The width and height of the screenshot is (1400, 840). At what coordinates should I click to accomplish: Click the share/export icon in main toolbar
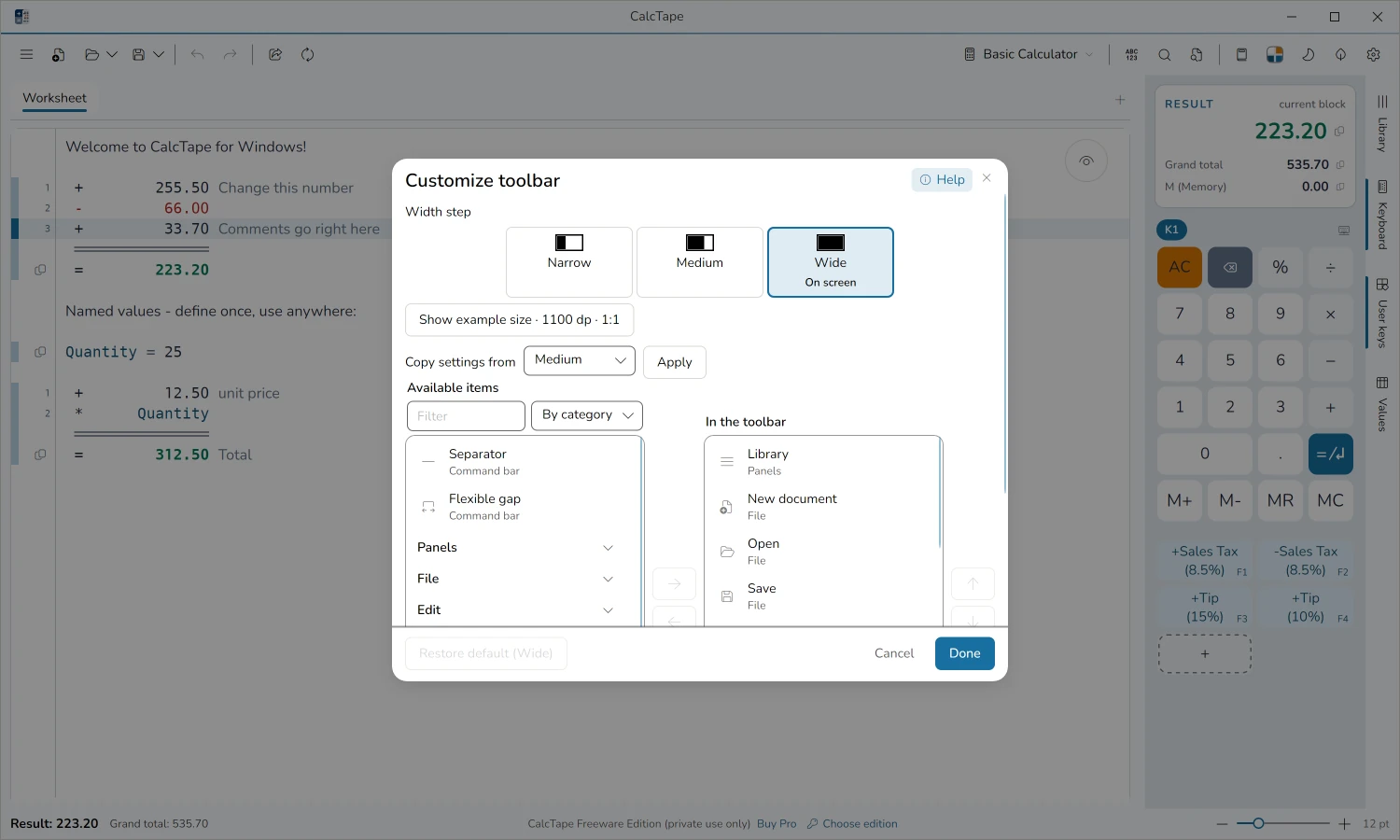[x=275, y=54]
